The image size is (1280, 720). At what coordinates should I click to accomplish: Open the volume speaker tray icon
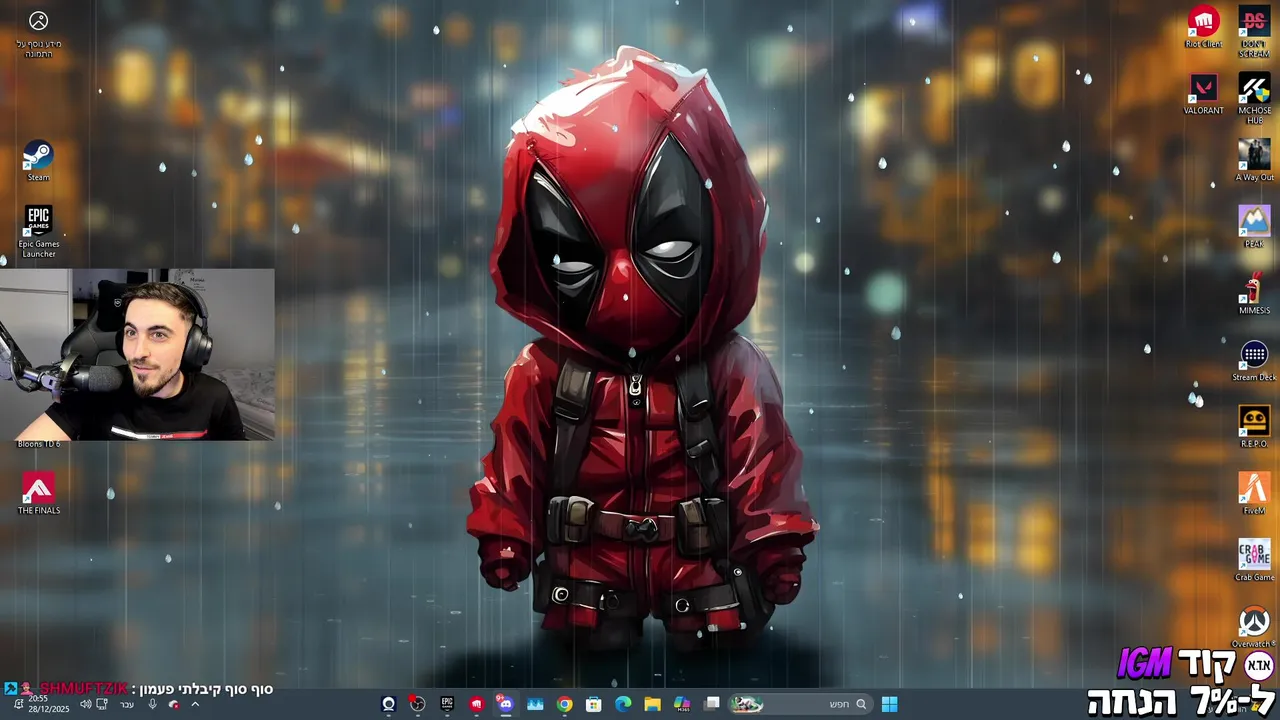[85, 704]
